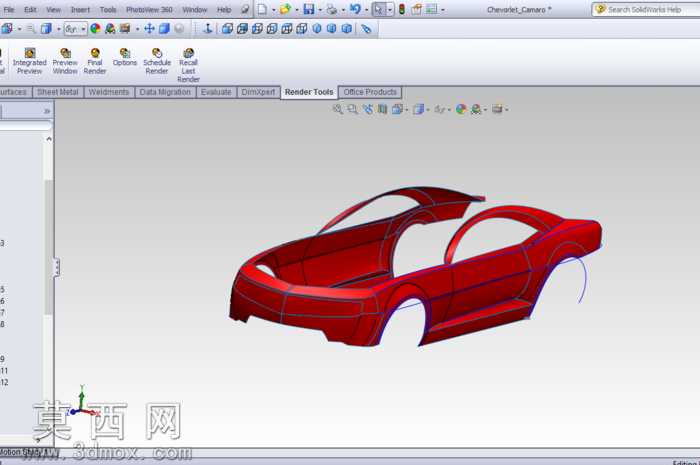Image resolution: width=700 pixels, height=465 pixels.
Task: Switch to Isometric view
Action: (x=317, y=29)
